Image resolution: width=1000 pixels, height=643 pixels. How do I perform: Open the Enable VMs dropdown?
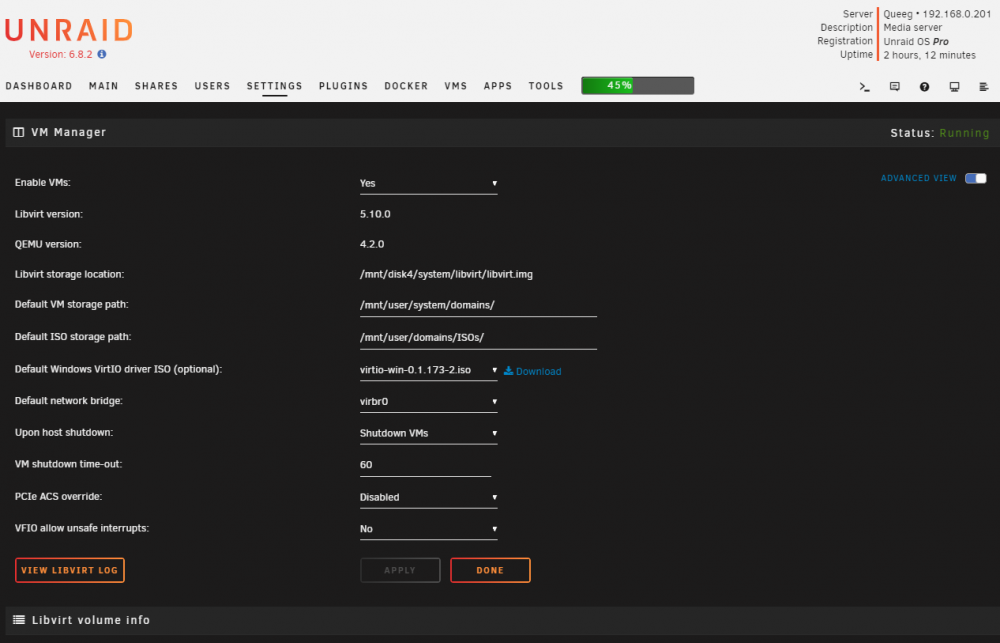click(428, 184)
